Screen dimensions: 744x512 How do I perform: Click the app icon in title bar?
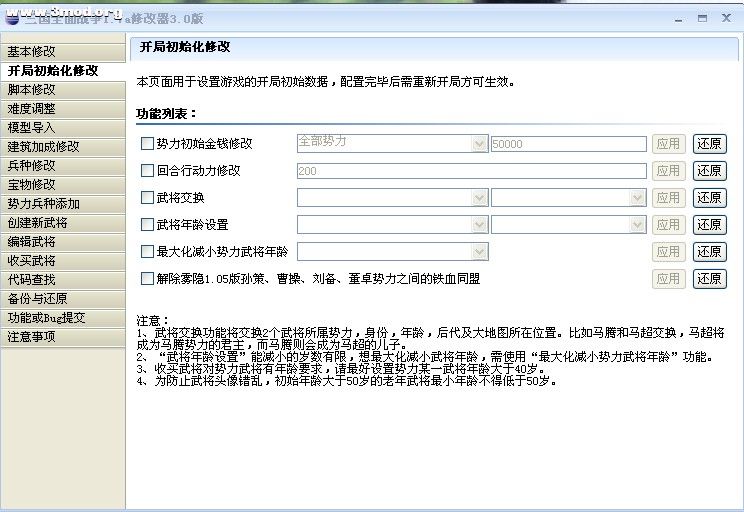11,16
